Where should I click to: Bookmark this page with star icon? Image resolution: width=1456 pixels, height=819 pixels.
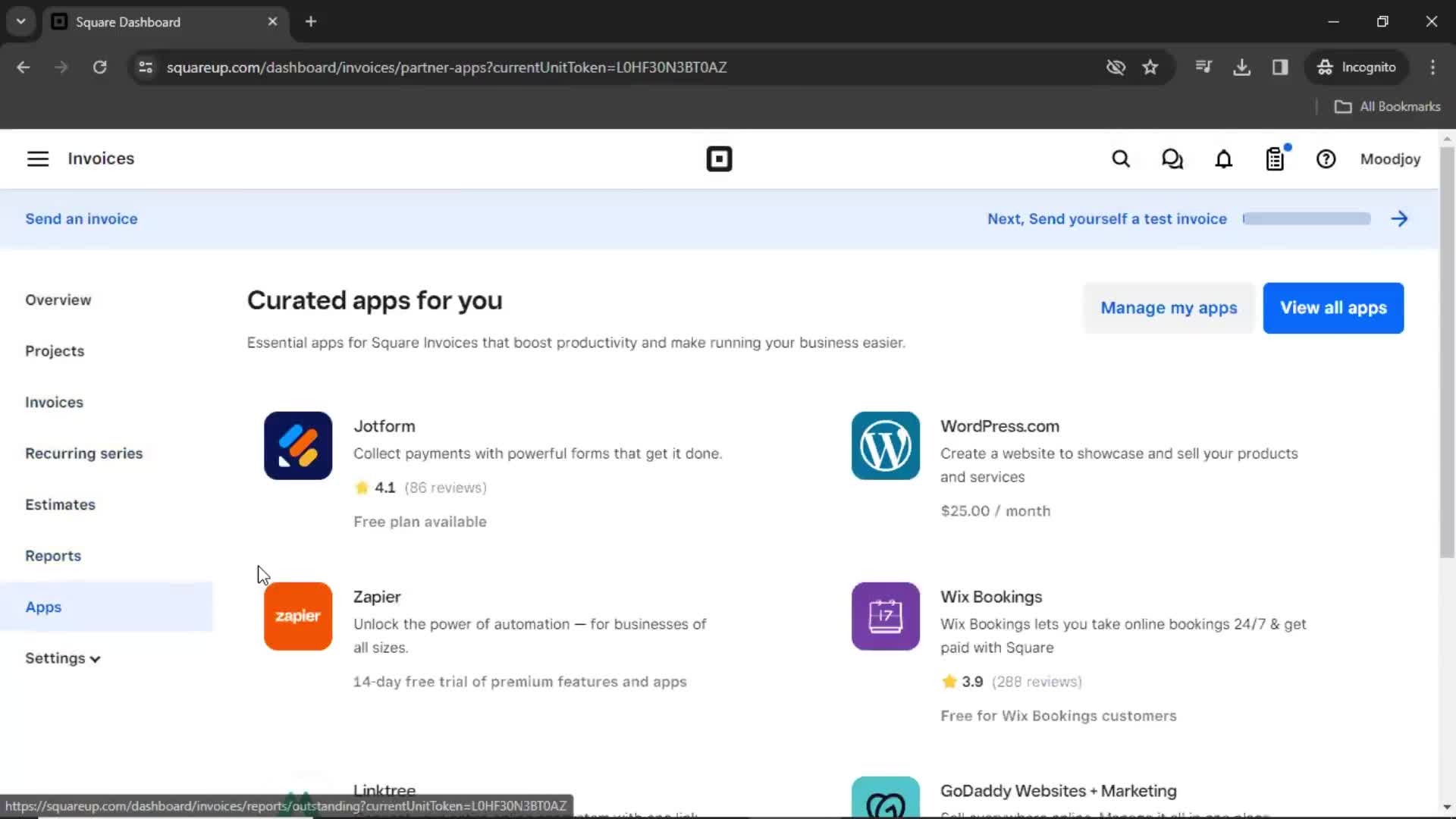point(1150,67)
